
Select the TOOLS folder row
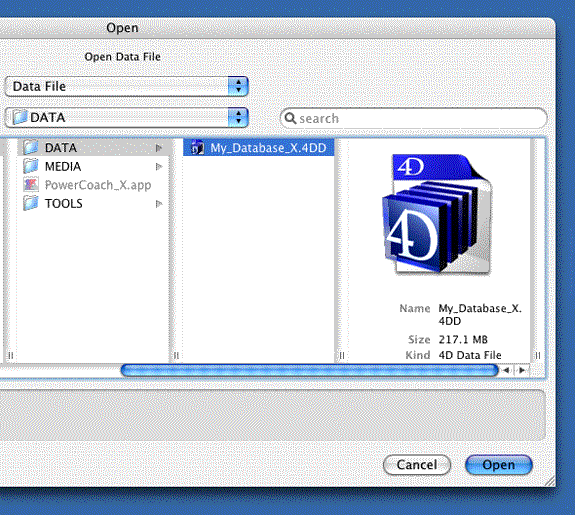click(93, 203)
